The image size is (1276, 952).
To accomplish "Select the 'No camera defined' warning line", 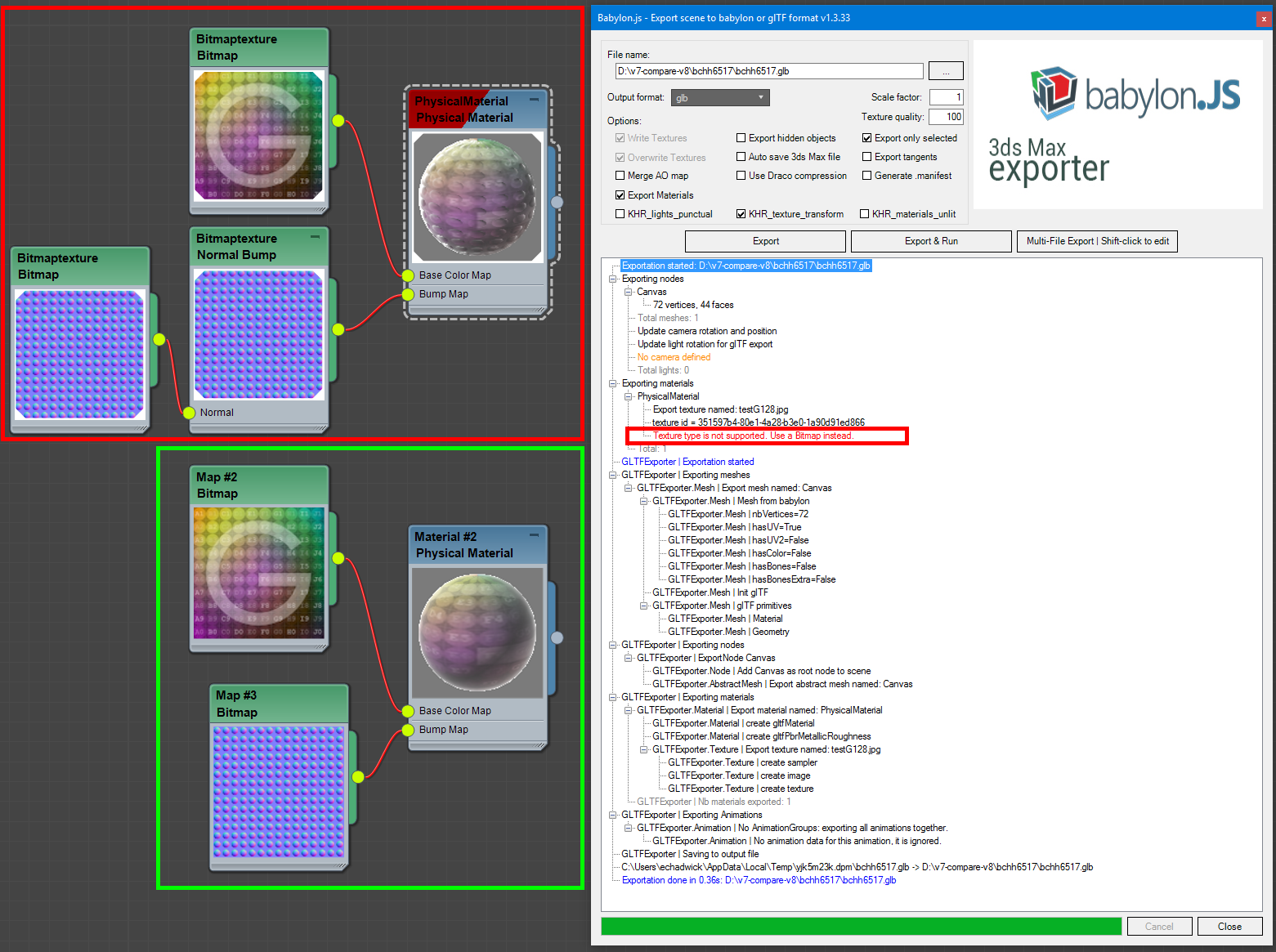I will [x=674, y=357].
